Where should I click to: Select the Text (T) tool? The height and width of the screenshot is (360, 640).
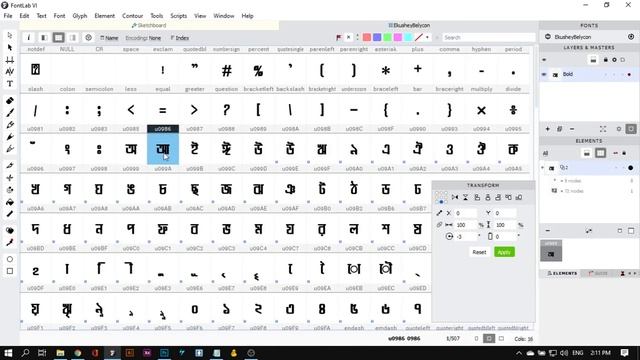tap(10, 84)
